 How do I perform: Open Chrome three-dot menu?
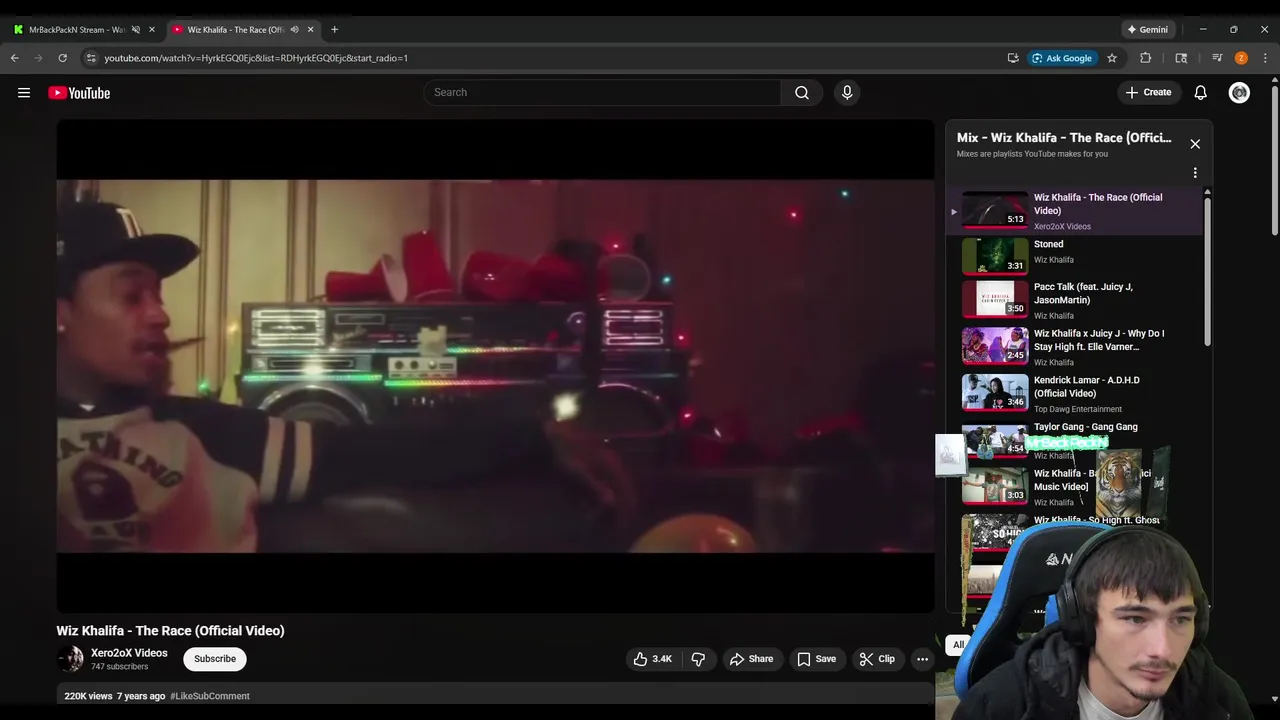tap(1265, 58)
